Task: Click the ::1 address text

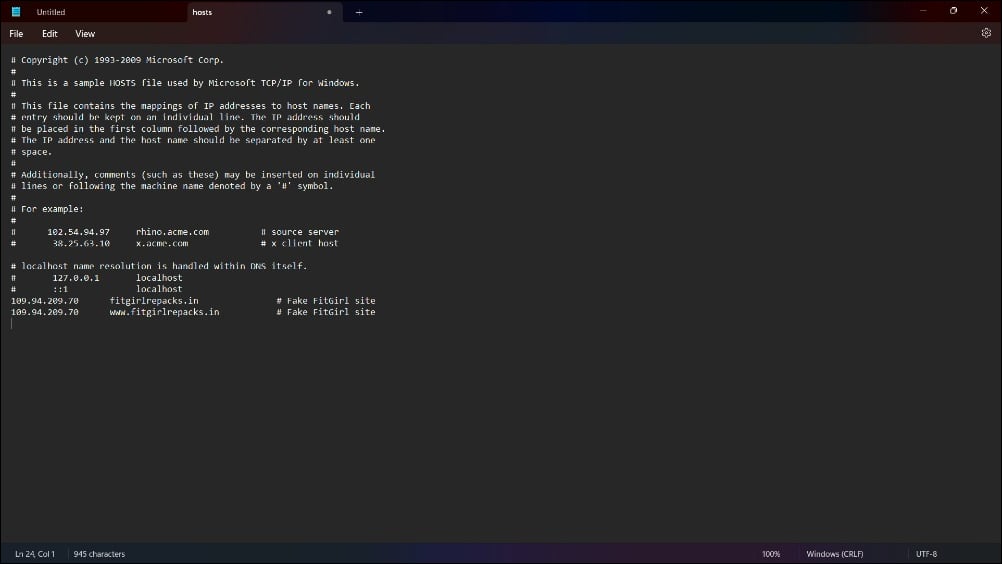Action: 60,289
